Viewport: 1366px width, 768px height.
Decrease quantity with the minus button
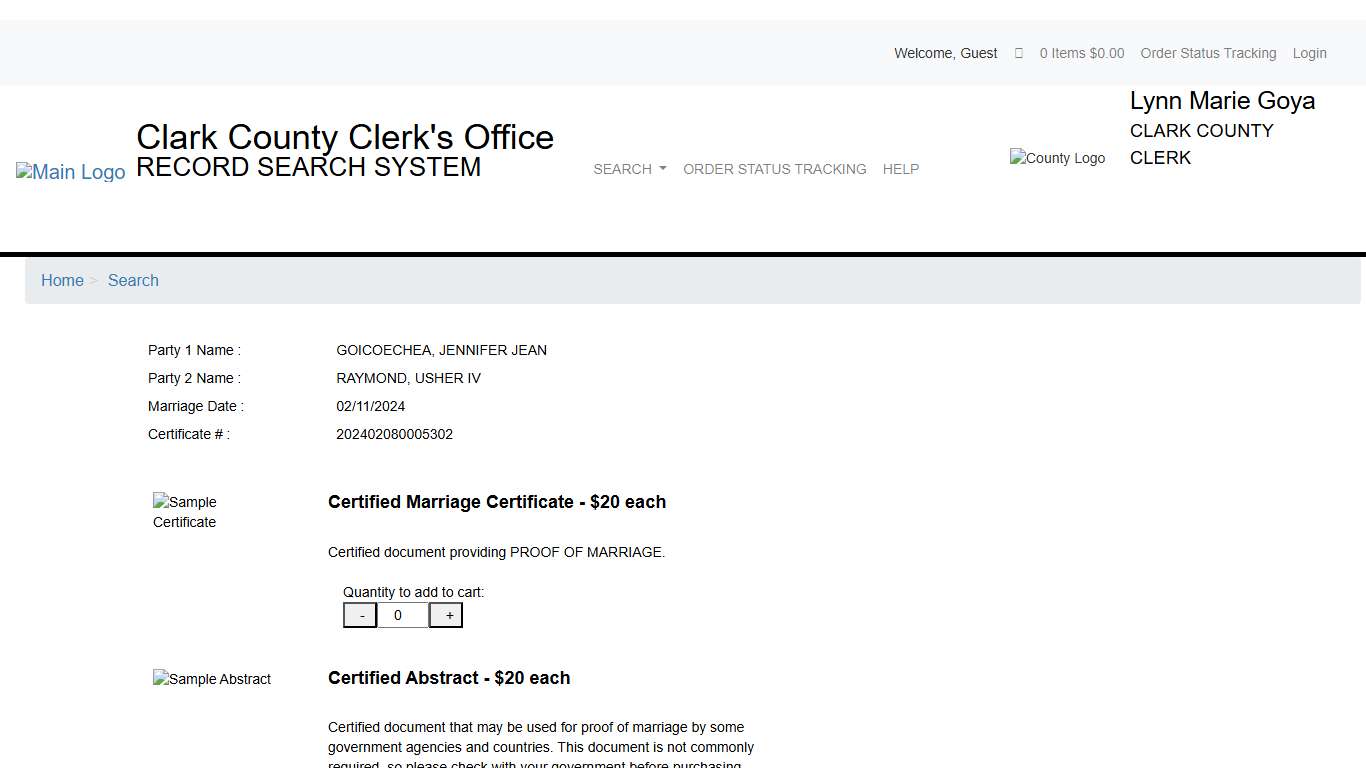click(359, 614)
